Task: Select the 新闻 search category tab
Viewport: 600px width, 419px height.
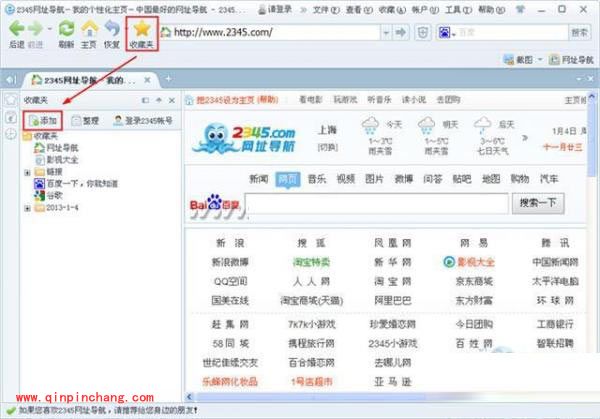Action: pos(259,179)
